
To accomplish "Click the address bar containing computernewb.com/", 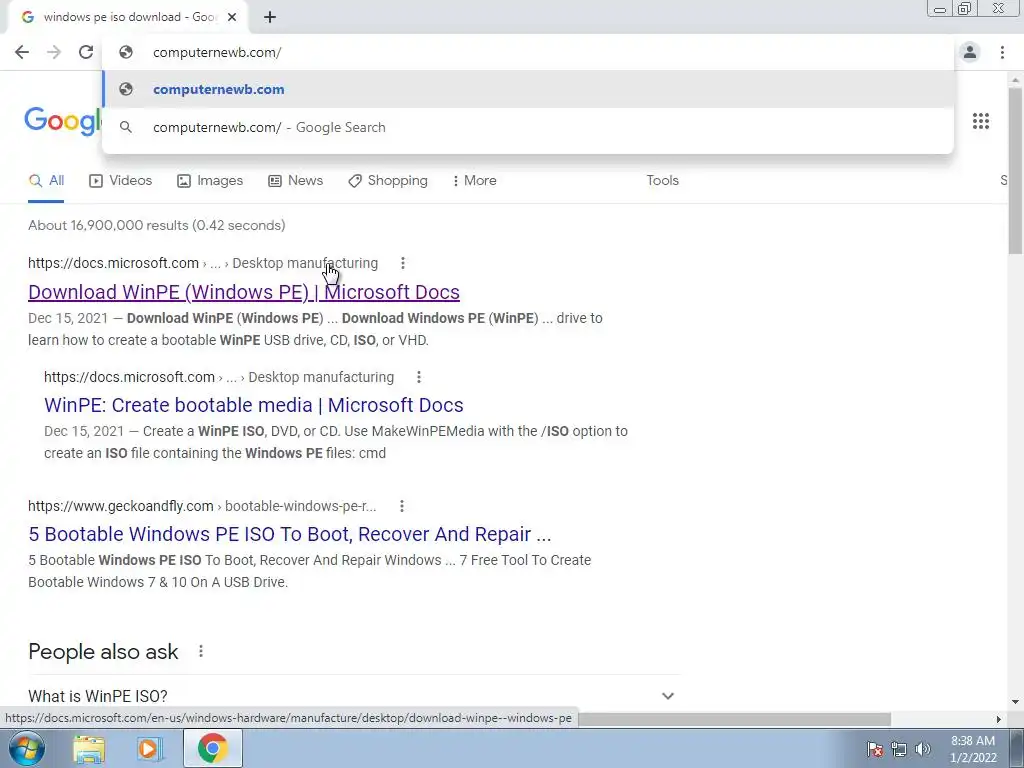I will 528,52.
